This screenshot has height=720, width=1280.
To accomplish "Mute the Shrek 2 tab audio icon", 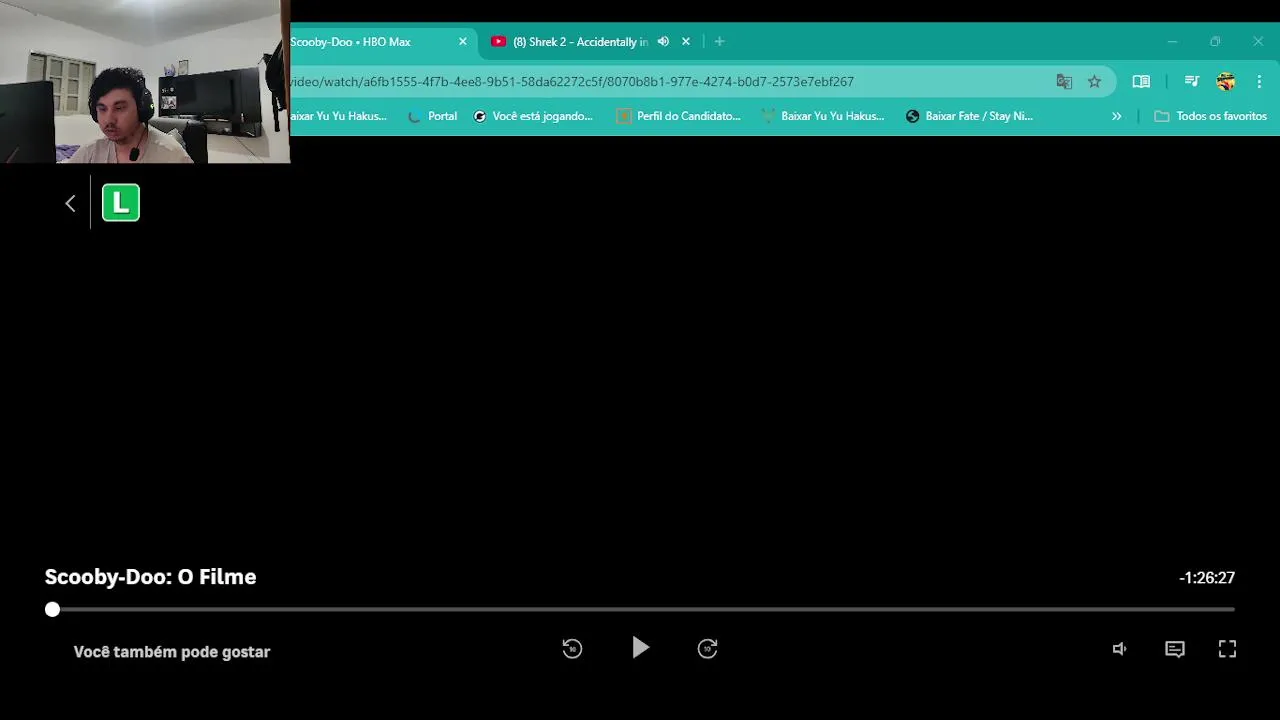I will [x=663, y=42].
